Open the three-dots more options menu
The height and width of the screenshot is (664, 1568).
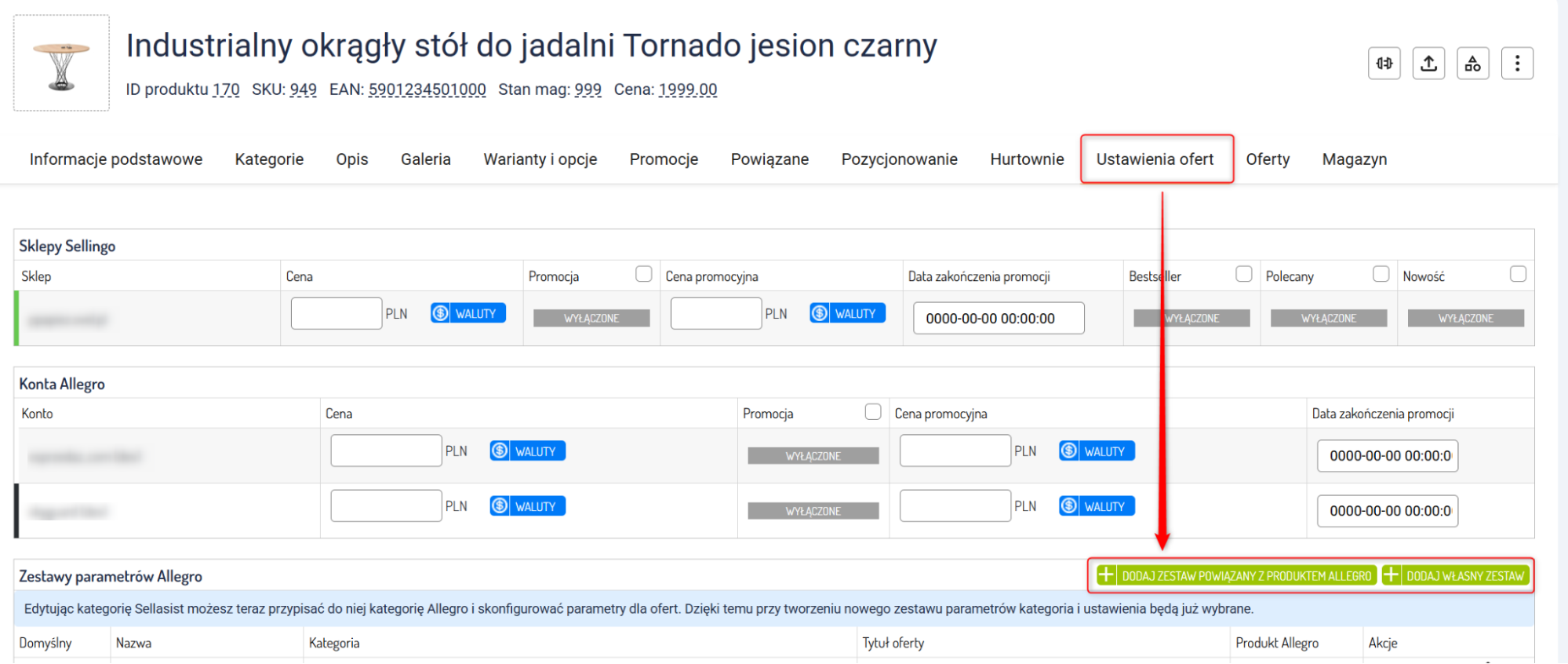(x=1517, y=64)
